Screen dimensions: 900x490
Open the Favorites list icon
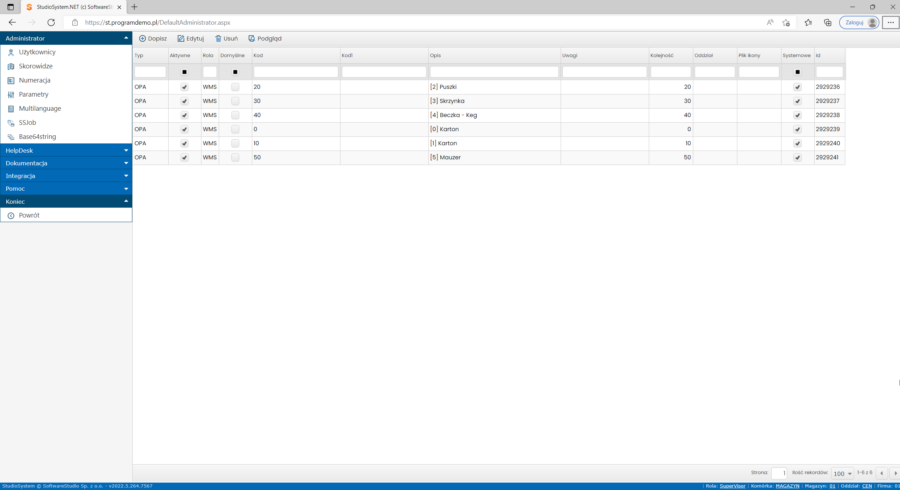click(808, 22)
